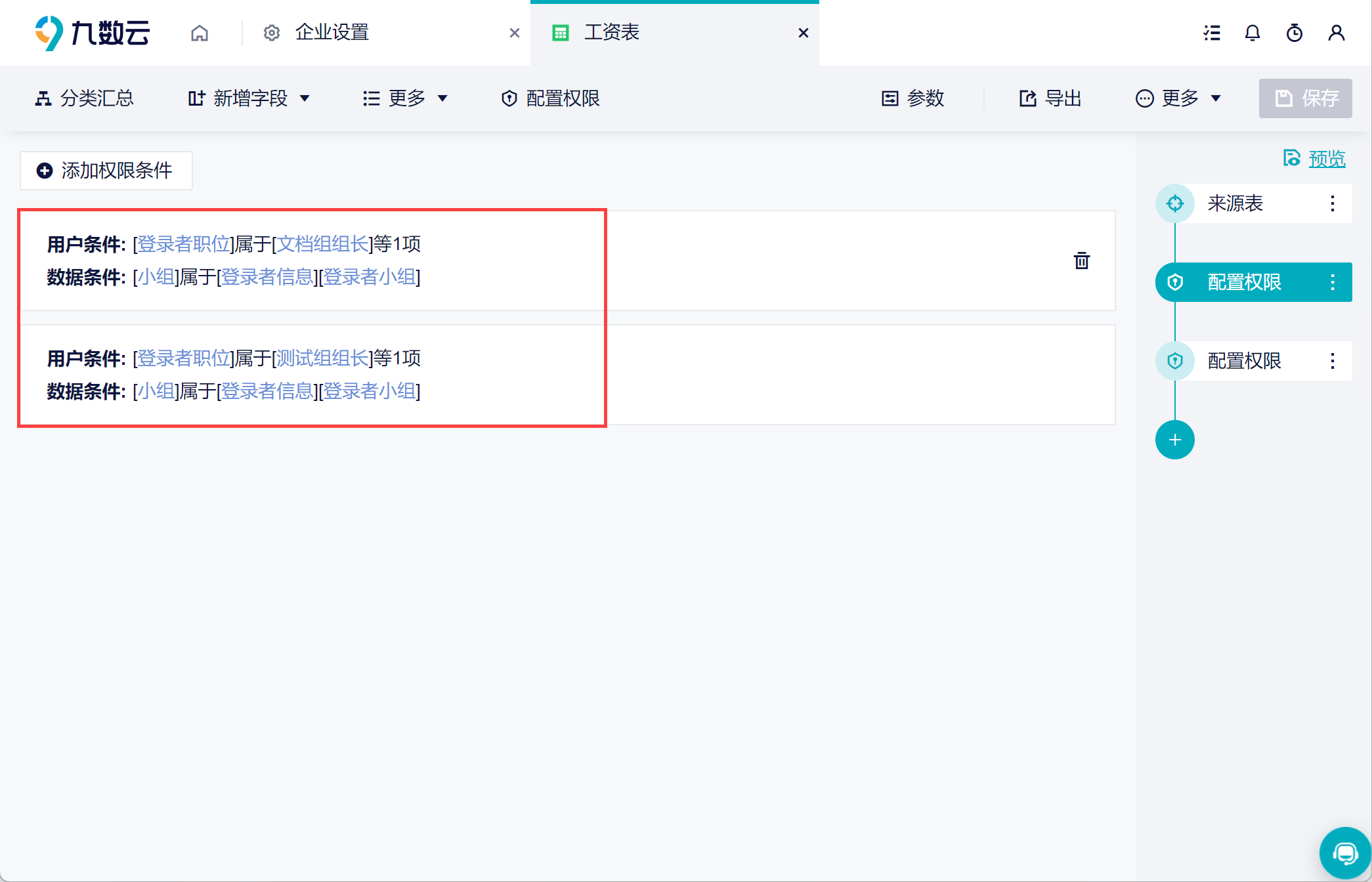The height and width of the screenshot is (882, 1372).
Task: Open options menu for 来源表 step
Action: click(x=1332, y=203)
